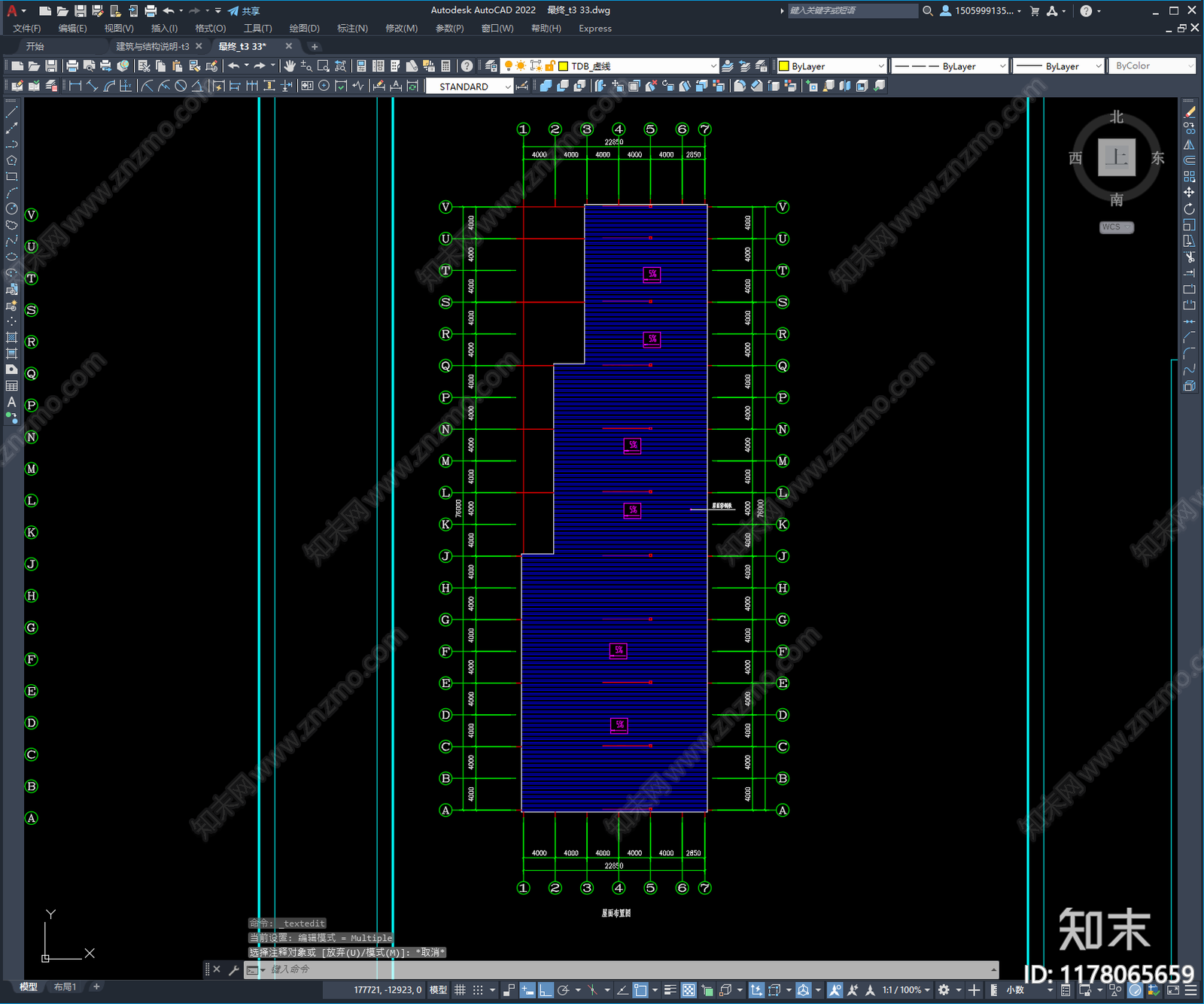Click the Save icon in quick access toolbar
Image resolution: width=1204 pixels, height=1004 pixels.
[80, 11]
